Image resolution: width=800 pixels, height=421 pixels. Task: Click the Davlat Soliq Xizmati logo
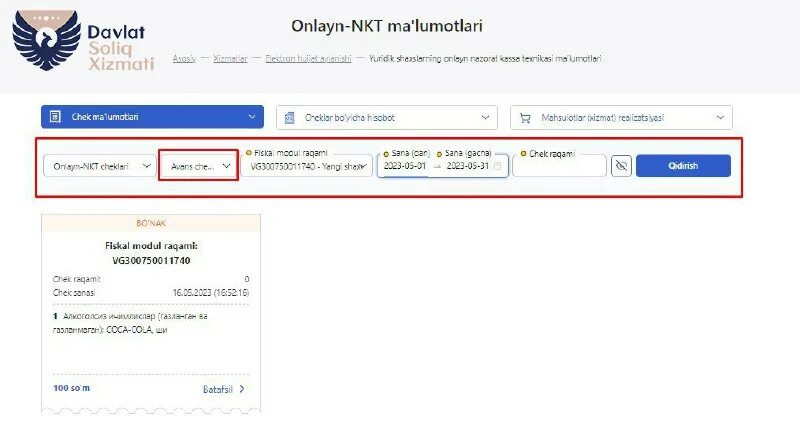(x=83, y=40)
